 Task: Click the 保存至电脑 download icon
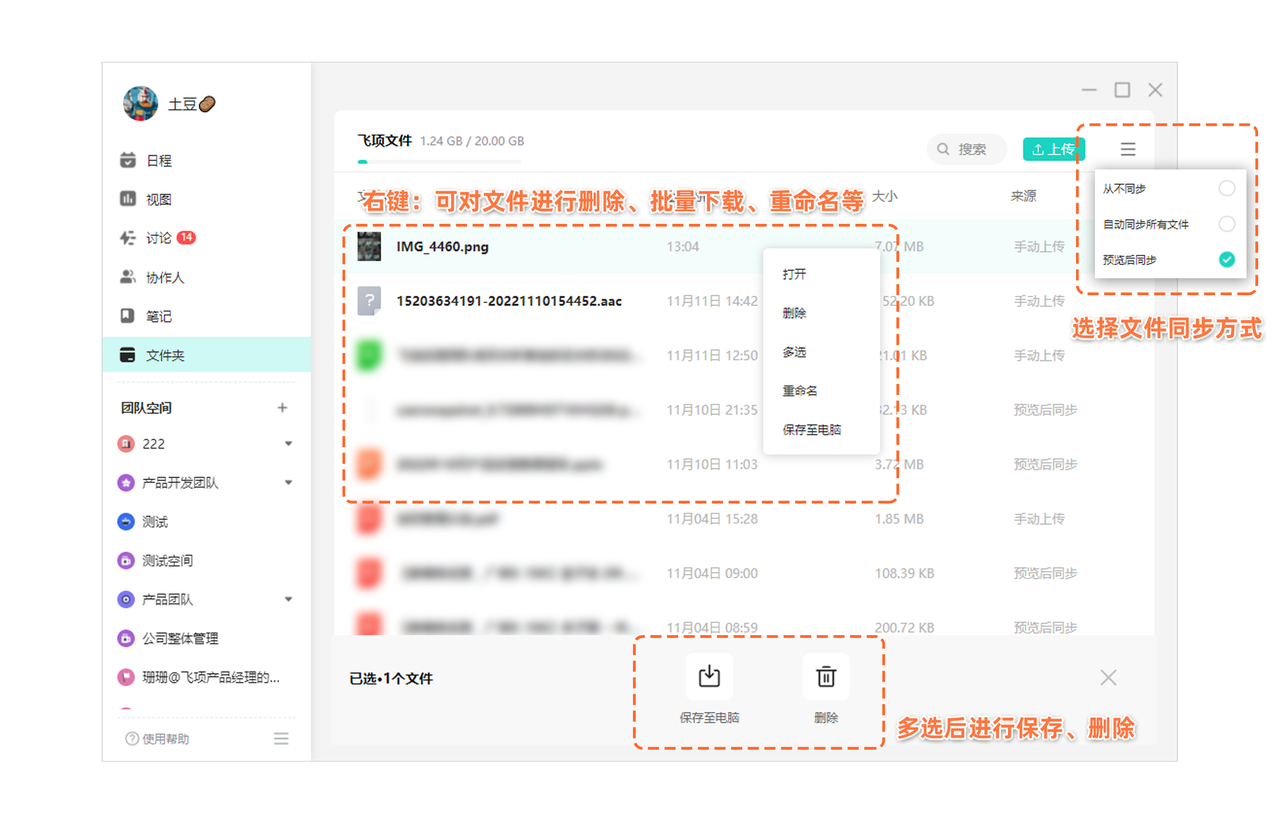pyautogui.click(x=709, y=677)
